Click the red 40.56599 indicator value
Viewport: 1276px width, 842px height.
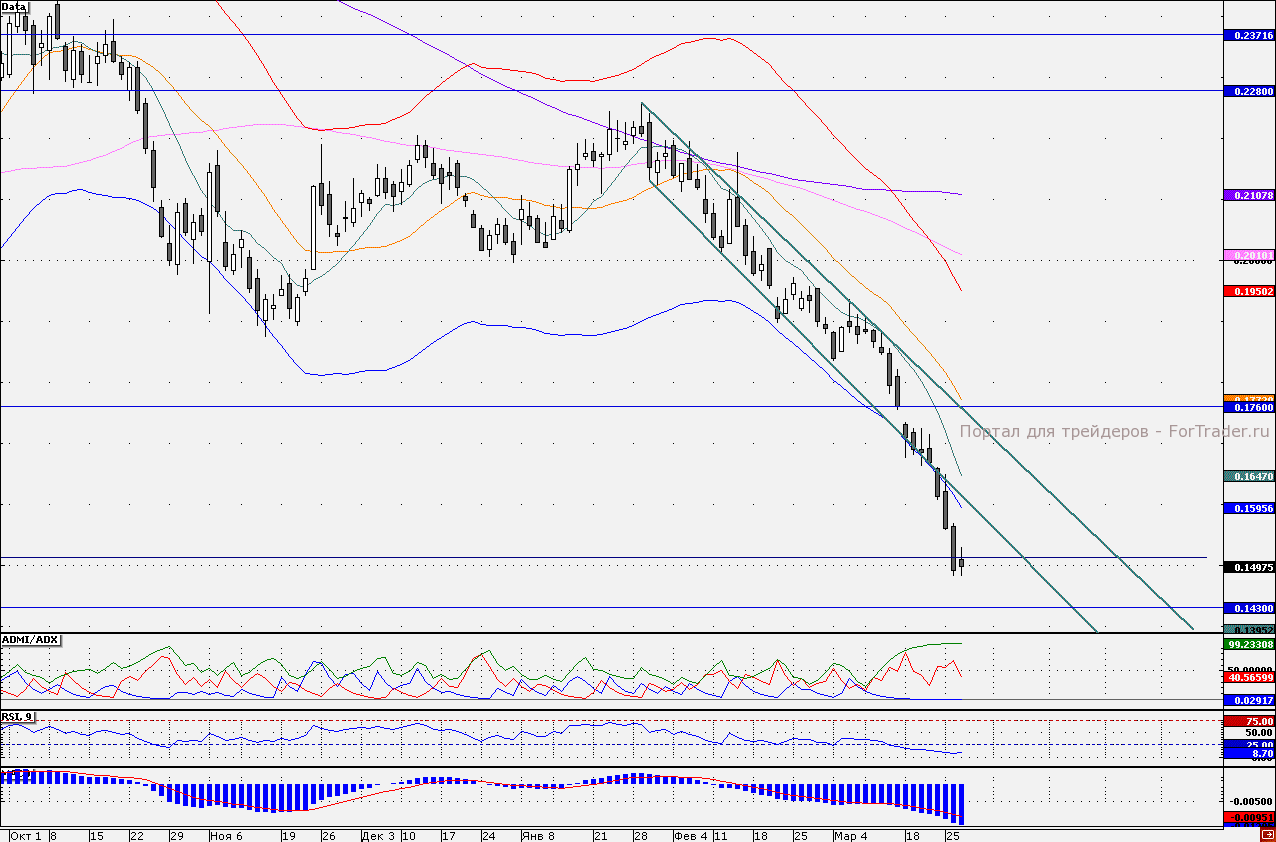click(x=1249, y=677)
